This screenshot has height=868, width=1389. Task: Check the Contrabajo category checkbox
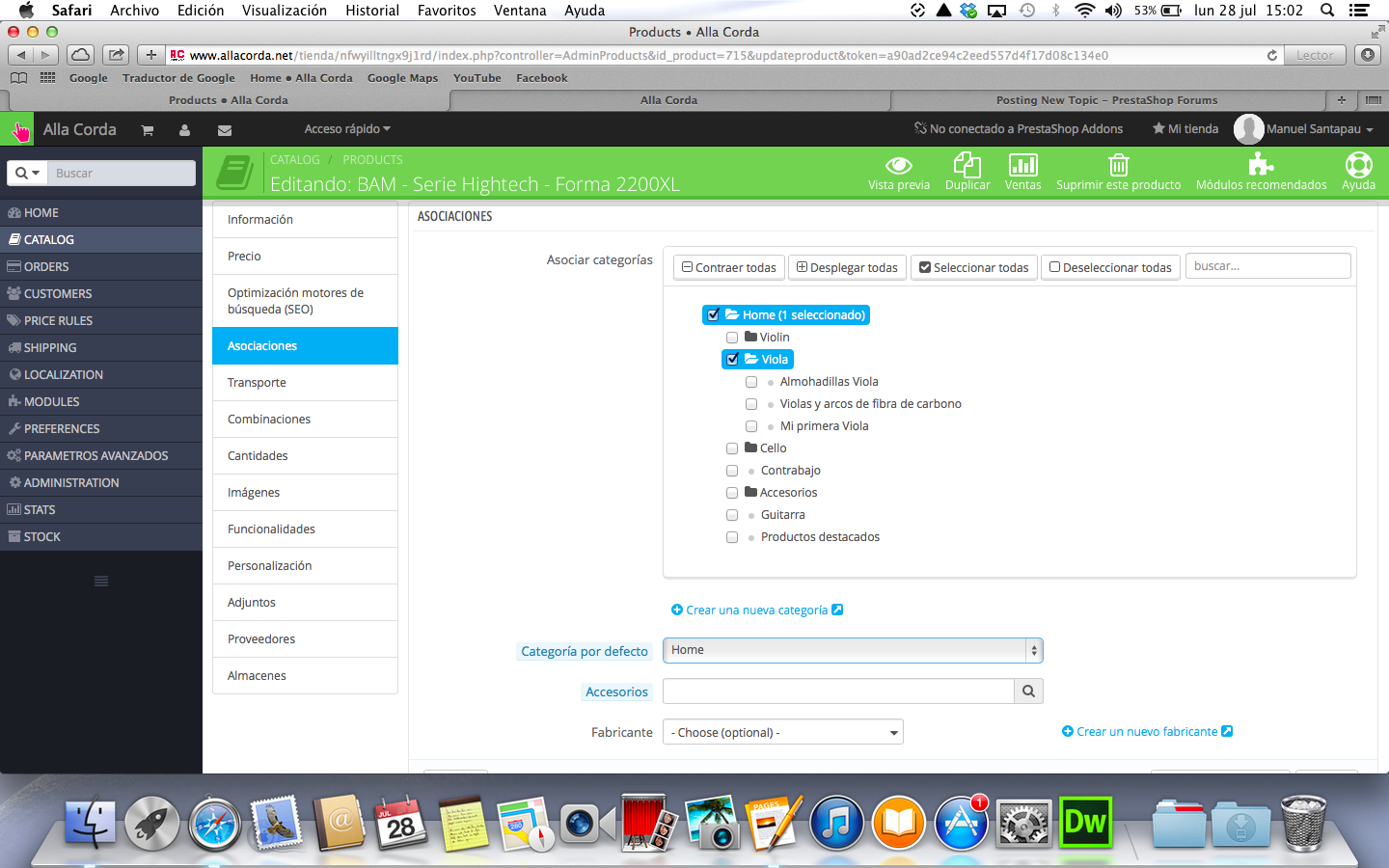[x=732, y=471]
